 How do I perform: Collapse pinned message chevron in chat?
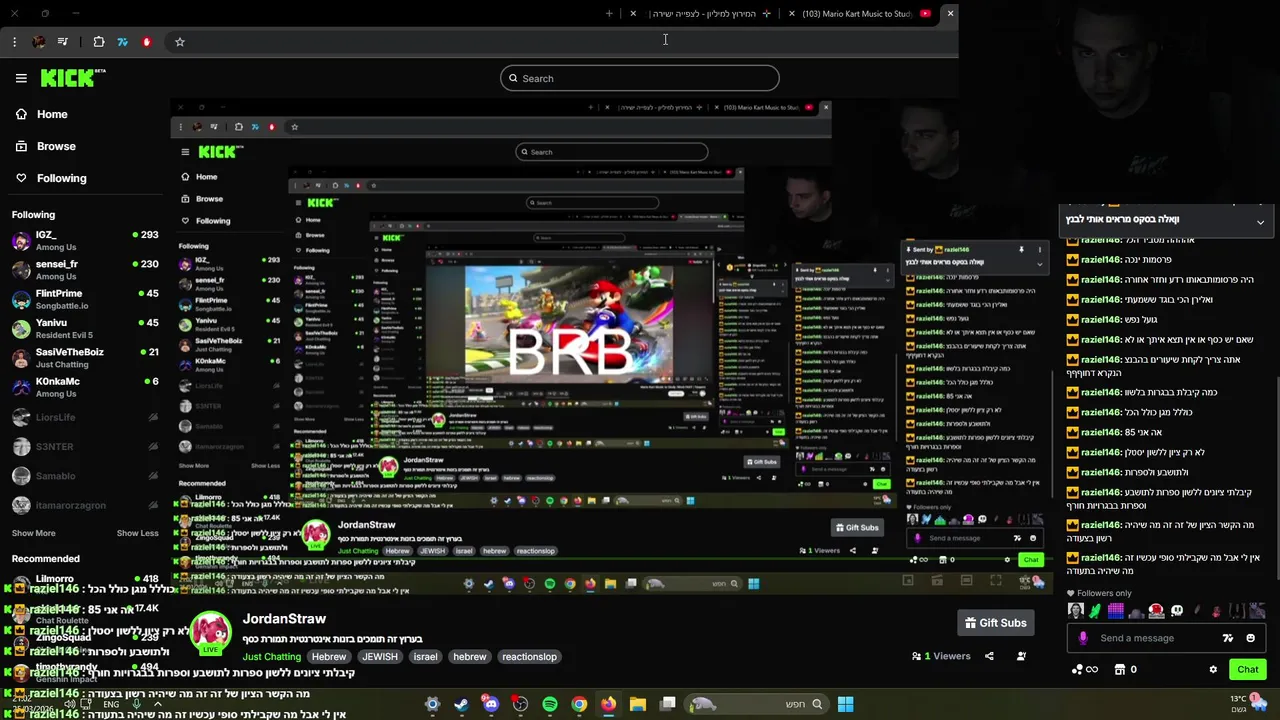point(1260,222)
